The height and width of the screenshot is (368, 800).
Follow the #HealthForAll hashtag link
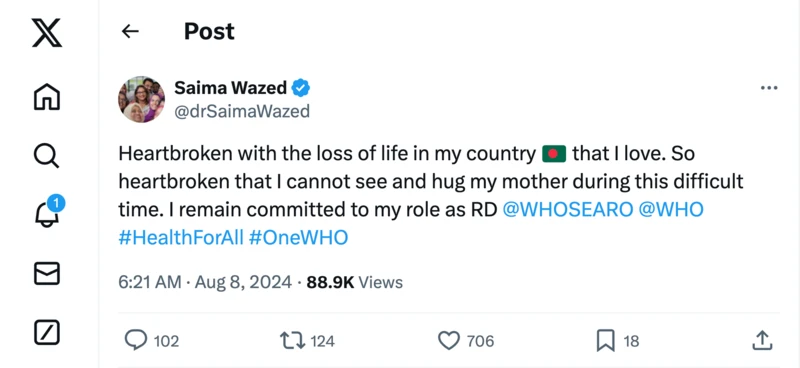click(x=181, y=238)
